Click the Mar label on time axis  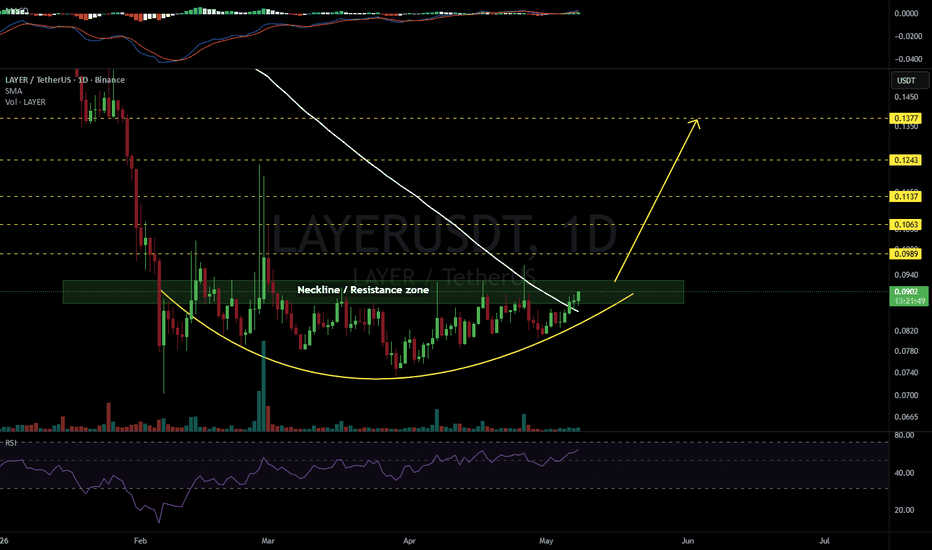coord(268,540)
